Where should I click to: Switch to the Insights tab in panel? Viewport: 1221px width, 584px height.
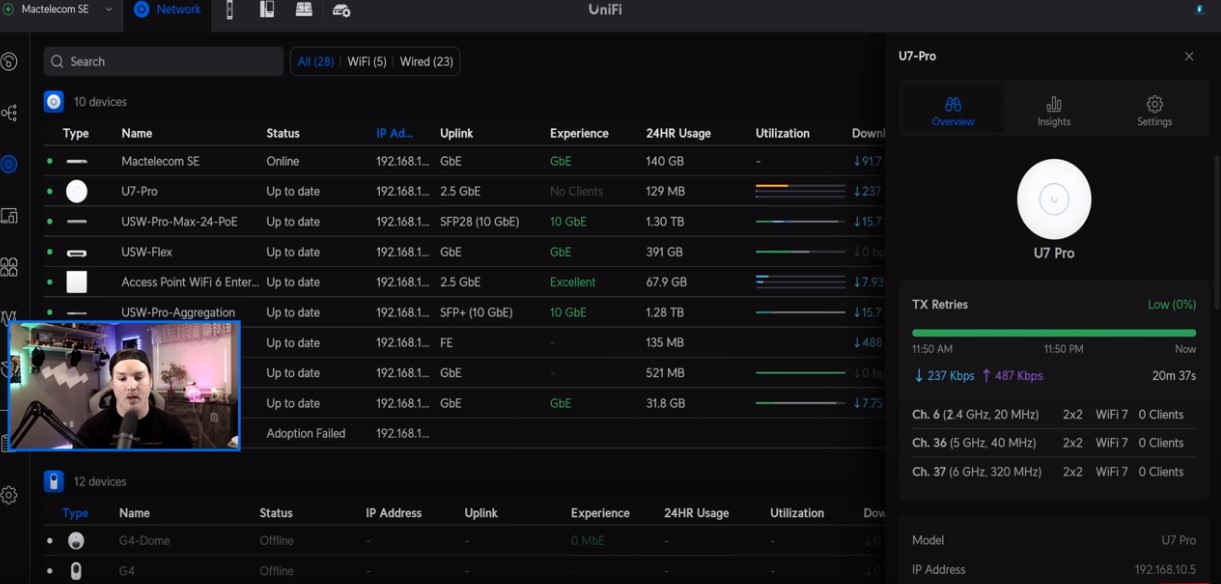click(x=1054, y=110)
